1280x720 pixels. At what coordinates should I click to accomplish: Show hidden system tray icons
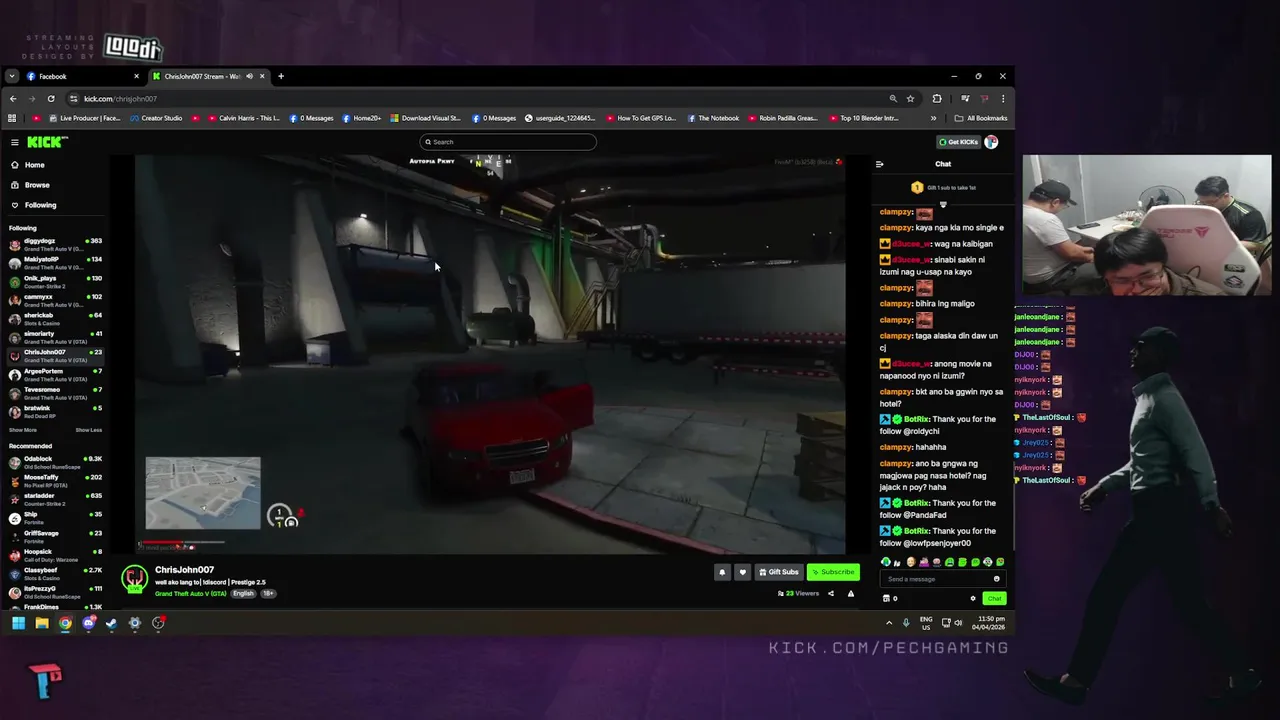pyautogui.click(x=889, y=623)
